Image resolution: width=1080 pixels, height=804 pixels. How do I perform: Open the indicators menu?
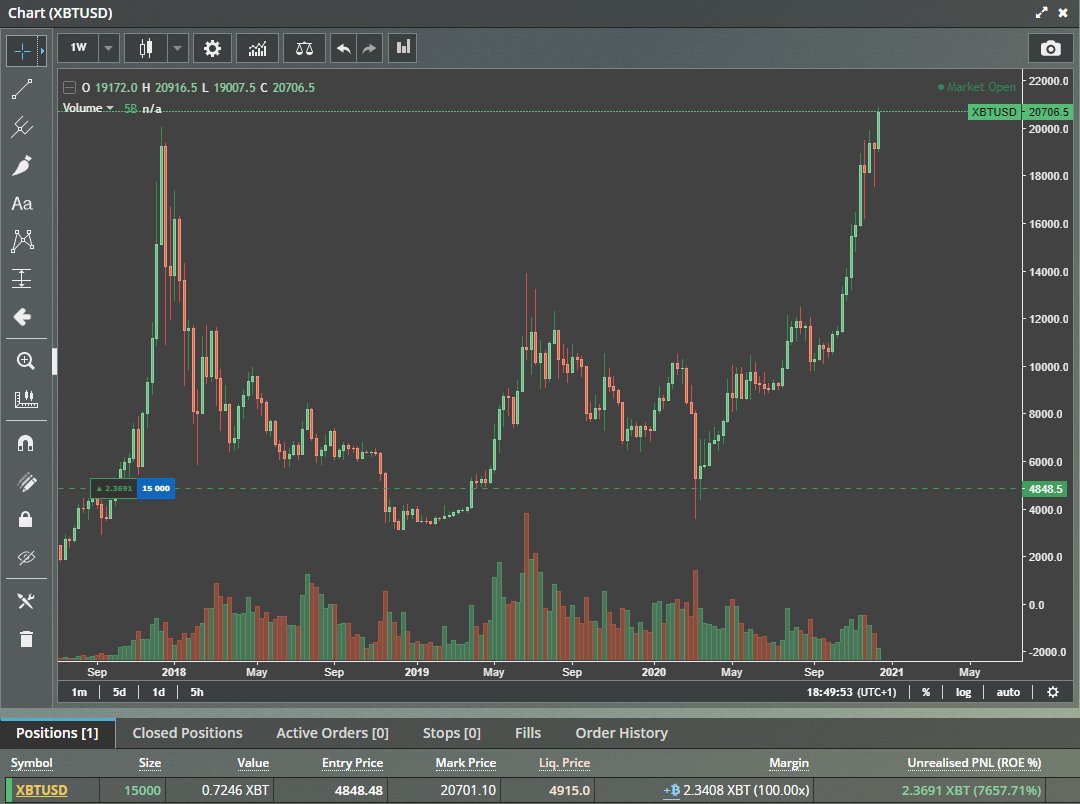click(x=258, y=48)
